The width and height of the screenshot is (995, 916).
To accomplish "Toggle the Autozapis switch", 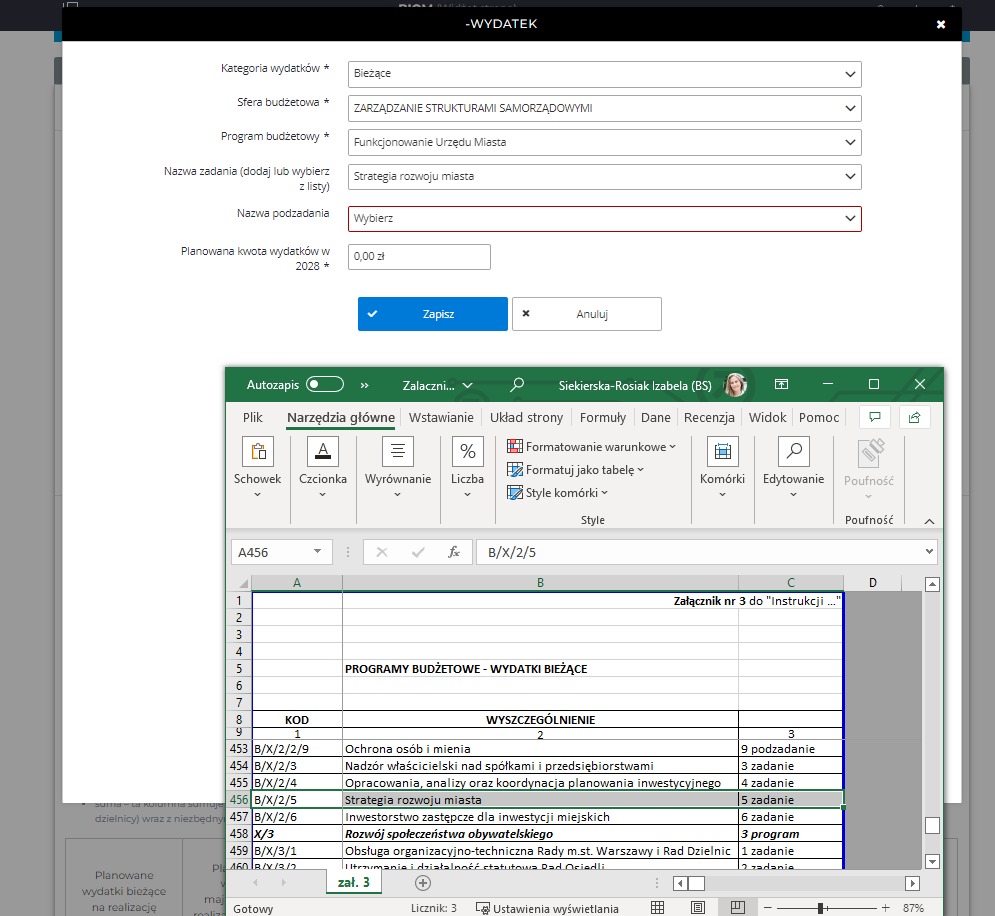I will [x=325, y=384].
